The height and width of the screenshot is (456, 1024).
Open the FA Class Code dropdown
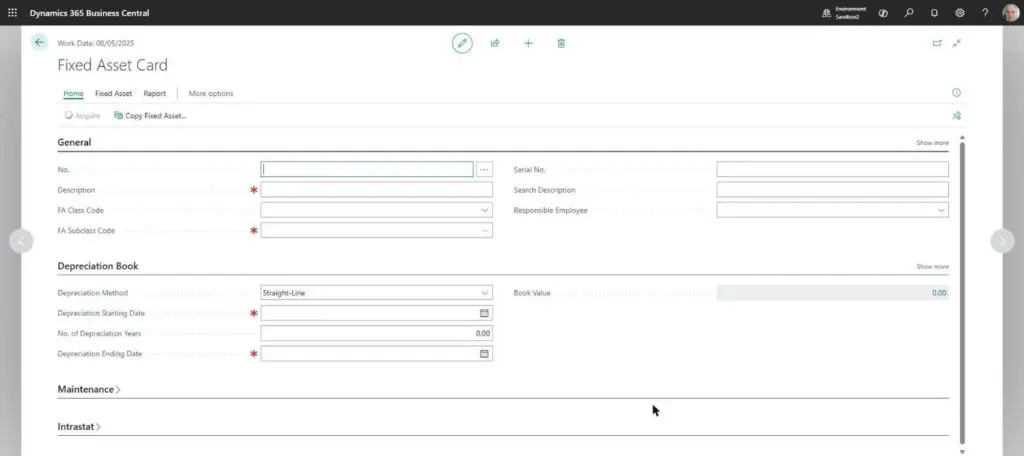[x=485, y=210]
